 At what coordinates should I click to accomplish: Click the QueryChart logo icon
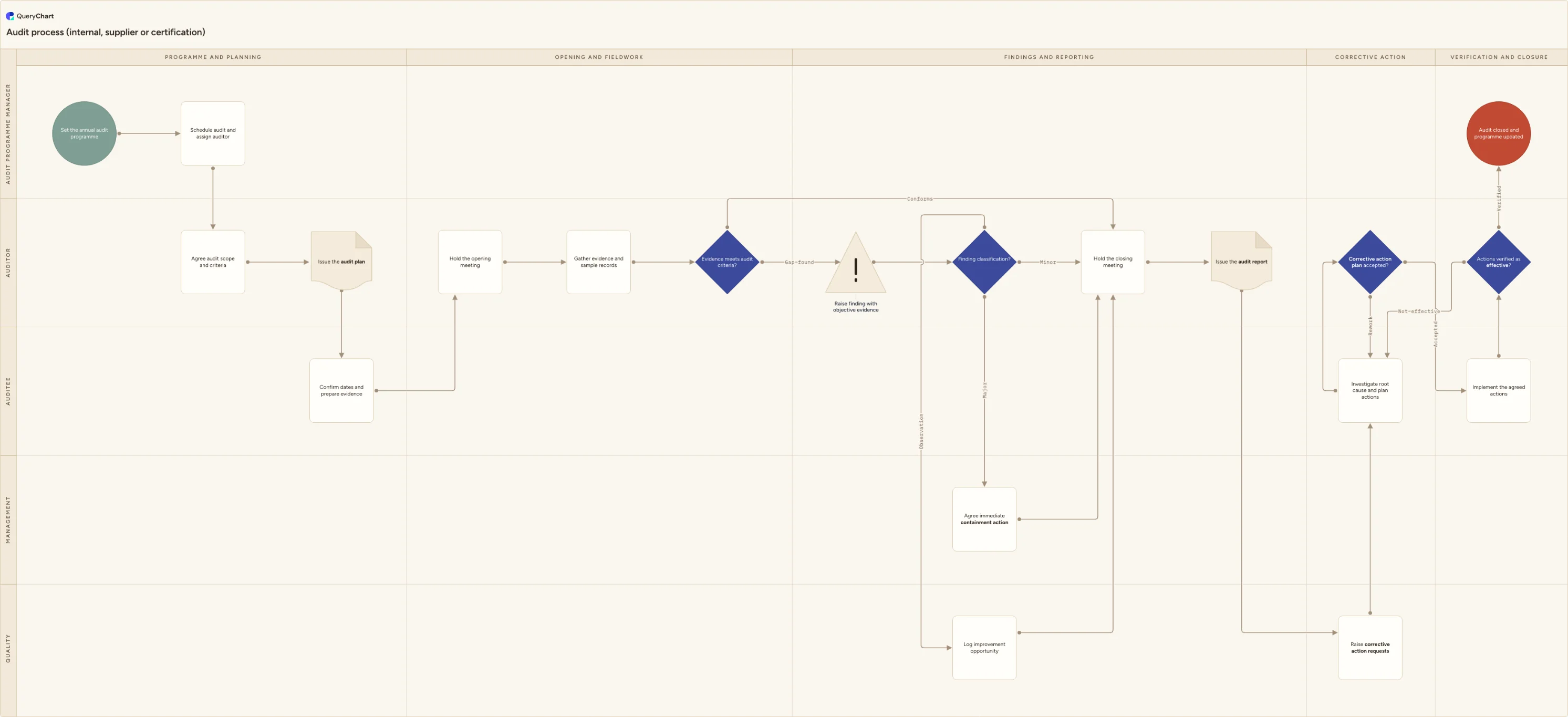point(10,16)
